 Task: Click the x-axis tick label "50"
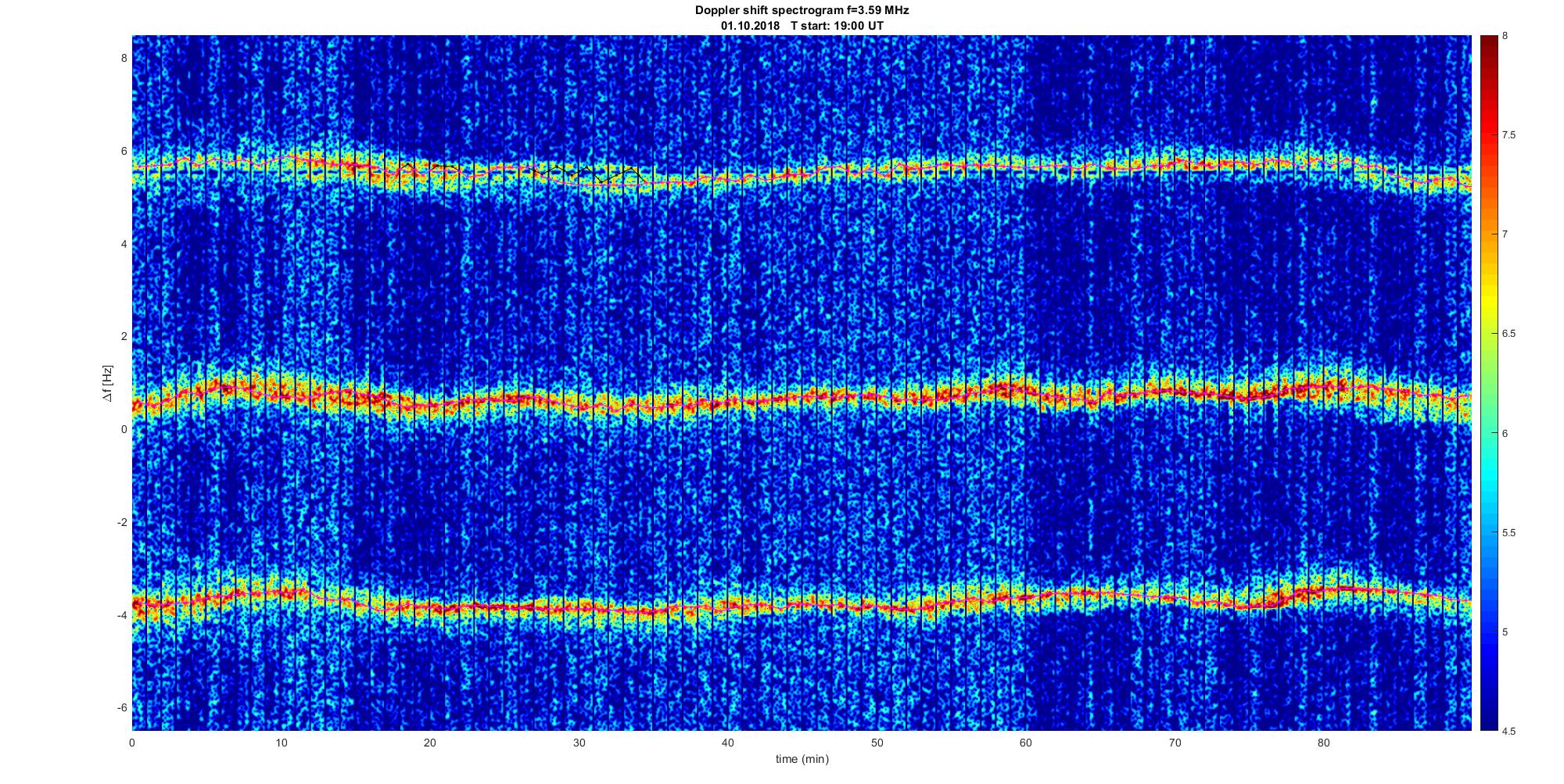point(877,743)
